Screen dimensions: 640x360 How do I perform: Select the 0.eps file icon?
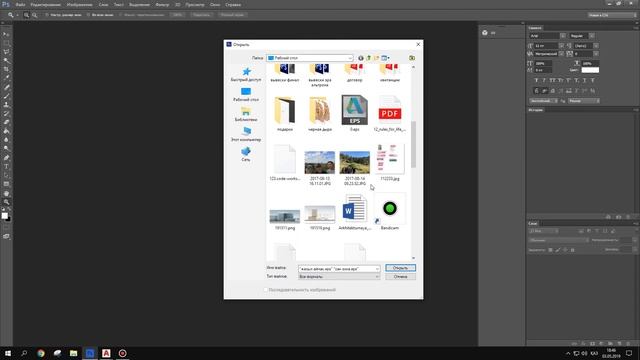pos(354,110)
